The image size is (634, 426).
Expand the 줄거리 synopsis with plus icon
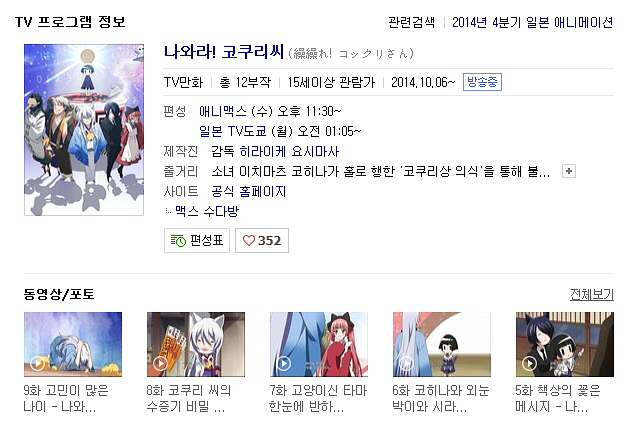(569, 171)
